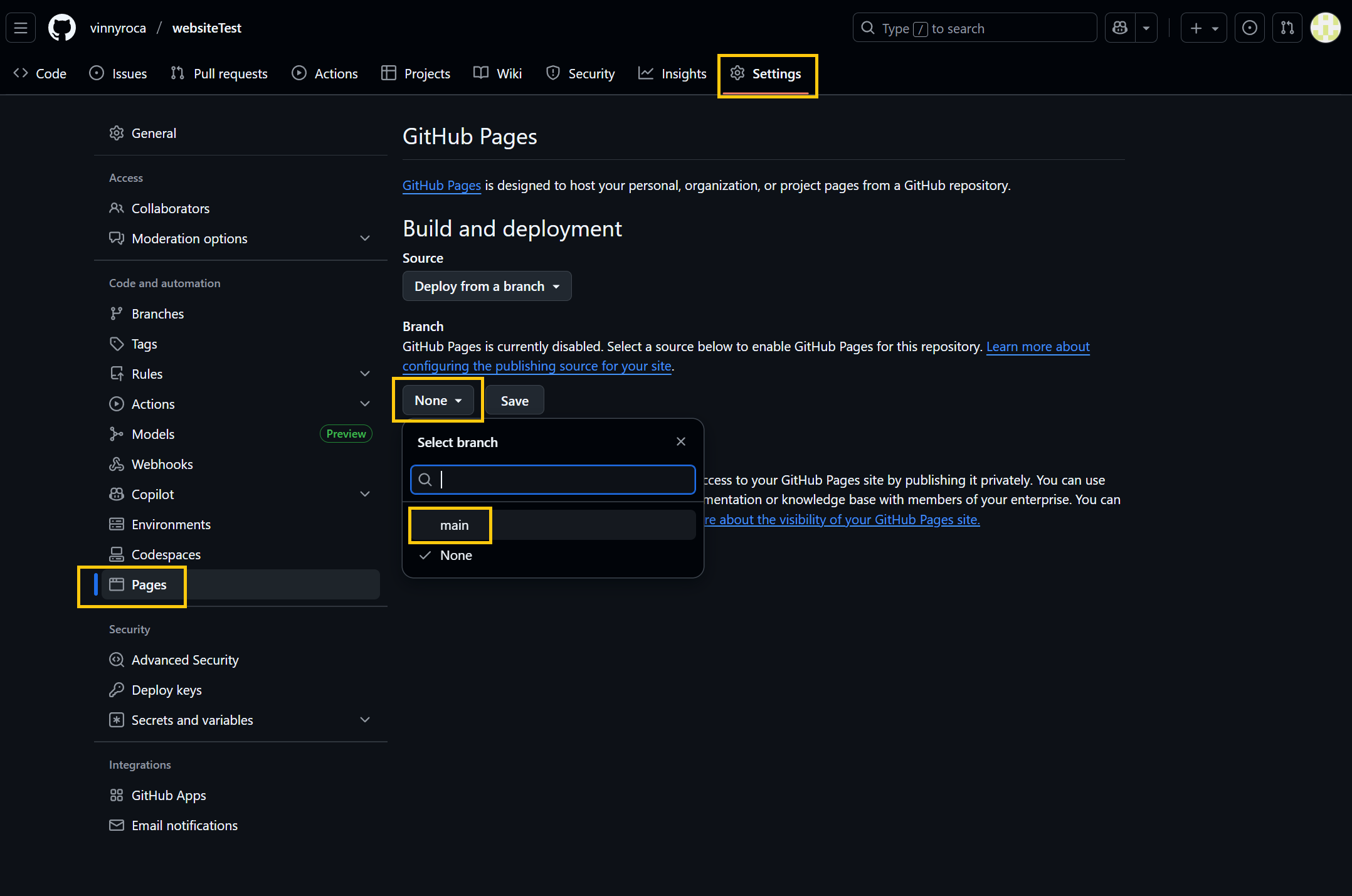
Task: Expand the Secrets and variables section
Action: click(x=366, y=720)
